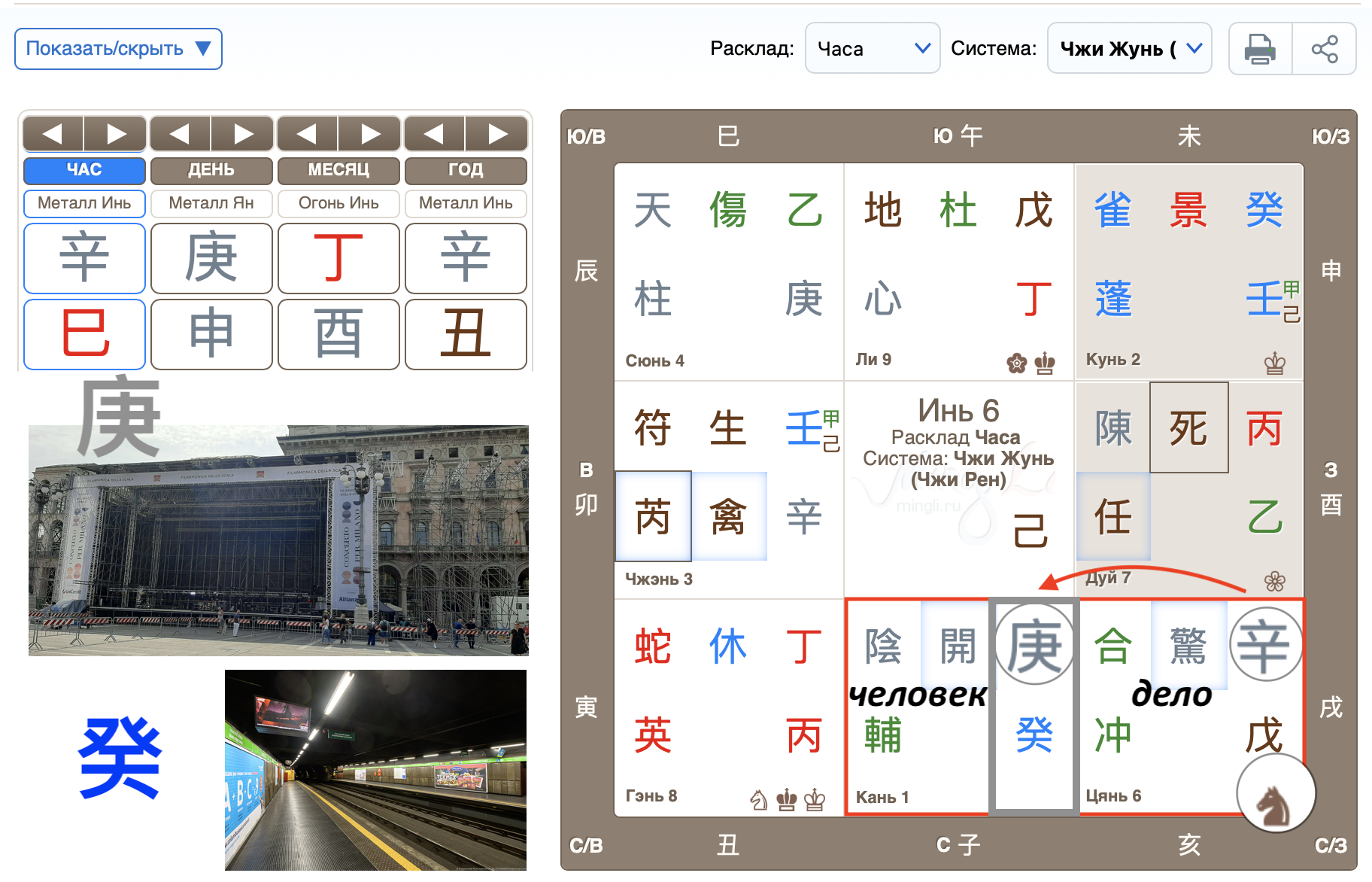Open the subway station photo thumbnail
Viewport: 1372px width, 882px height.
pyautogui.click(x=375, y=770)
